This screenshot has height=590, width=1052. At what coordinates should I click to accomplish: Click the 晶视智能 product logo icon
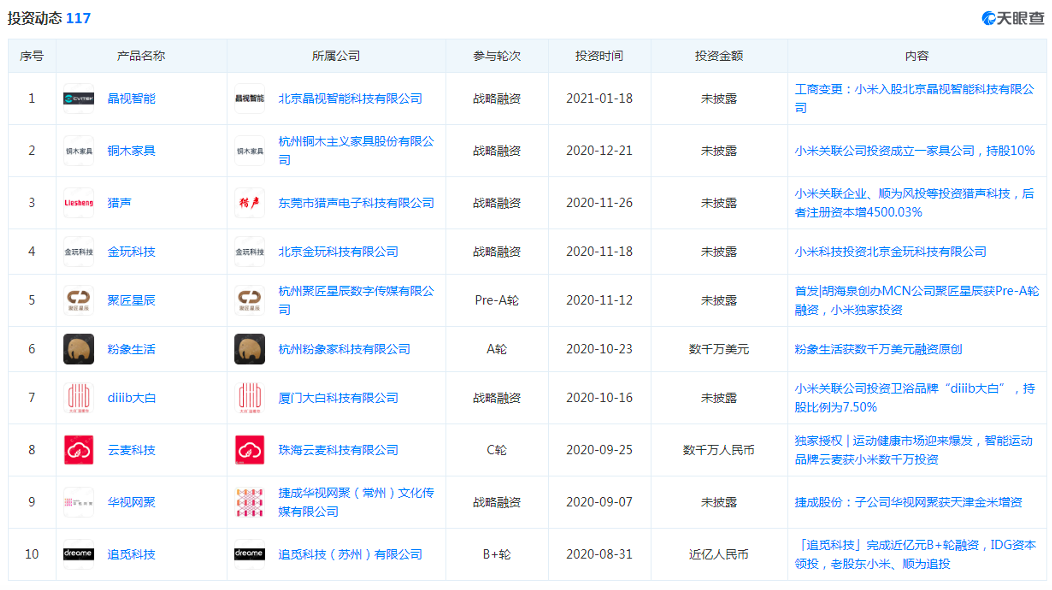pos(79,99)
